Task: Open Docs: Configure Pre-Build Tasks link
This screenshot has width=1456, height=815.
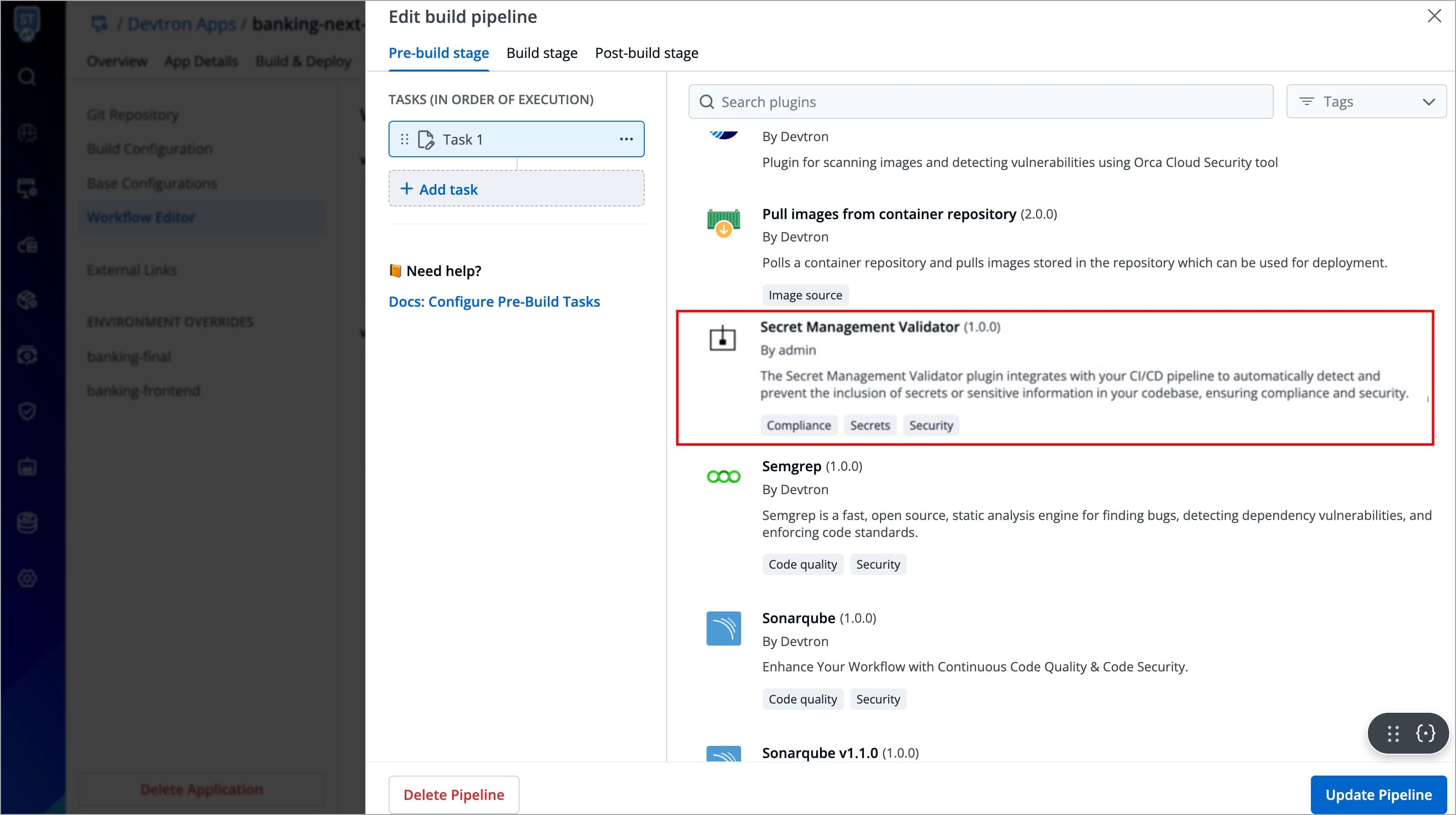Action: pos(494,301)
